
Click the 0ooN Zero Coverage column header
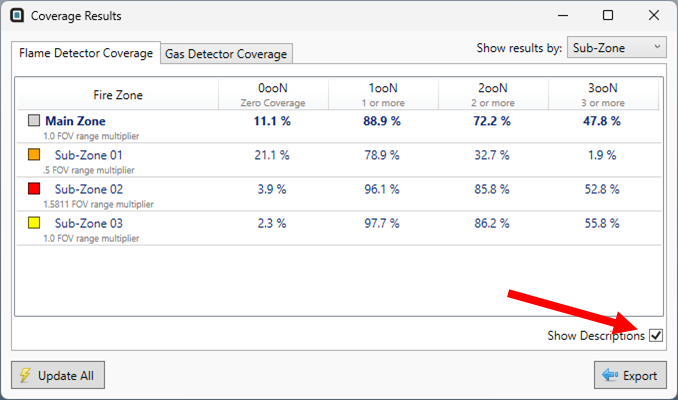pyautogui.click(x=273, y=94)
